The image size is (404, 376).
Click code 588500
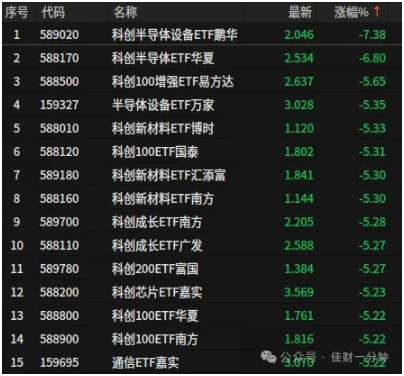pos(59,81)
